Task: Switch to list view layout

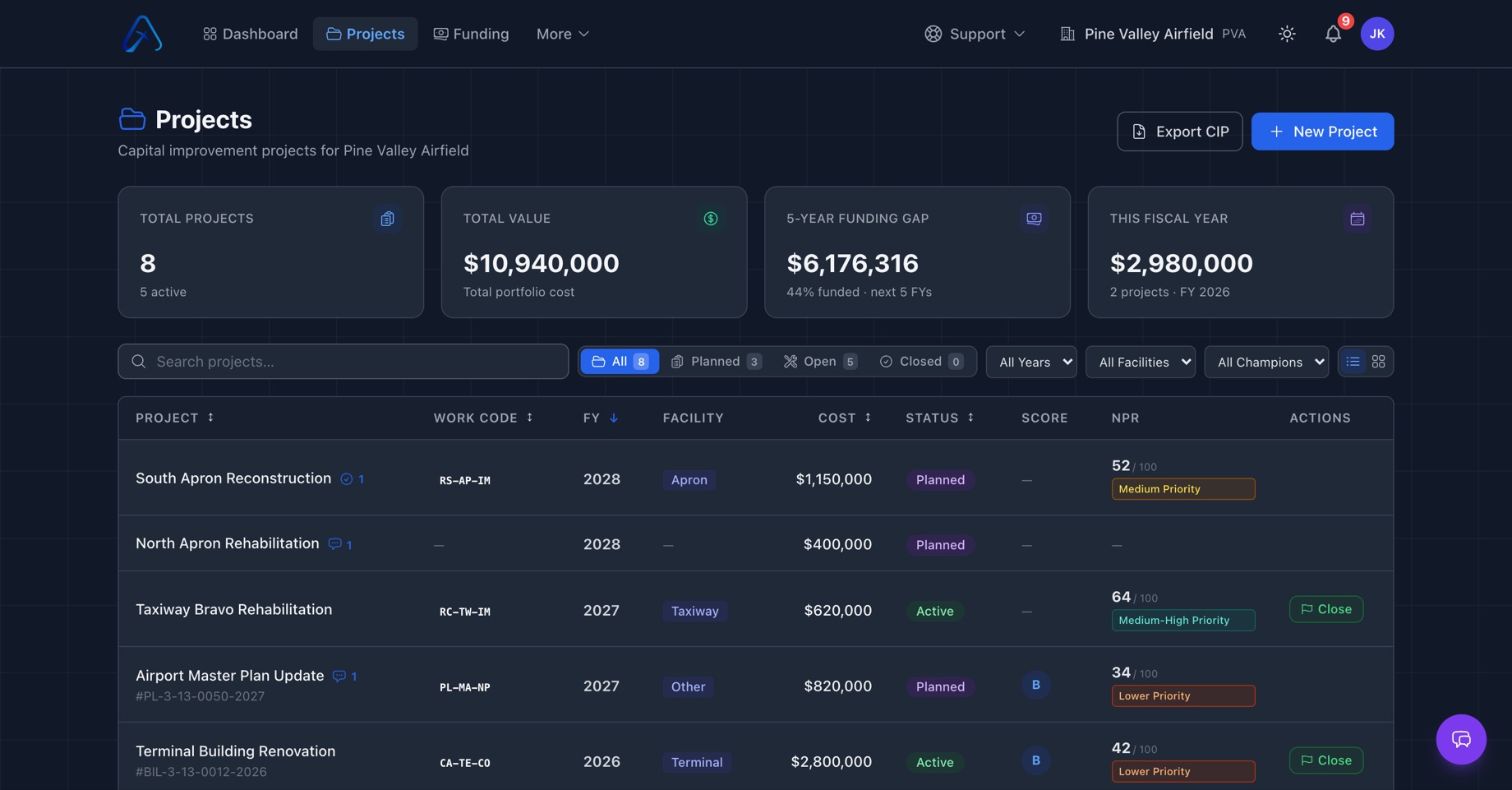Action: [1353, 362]
